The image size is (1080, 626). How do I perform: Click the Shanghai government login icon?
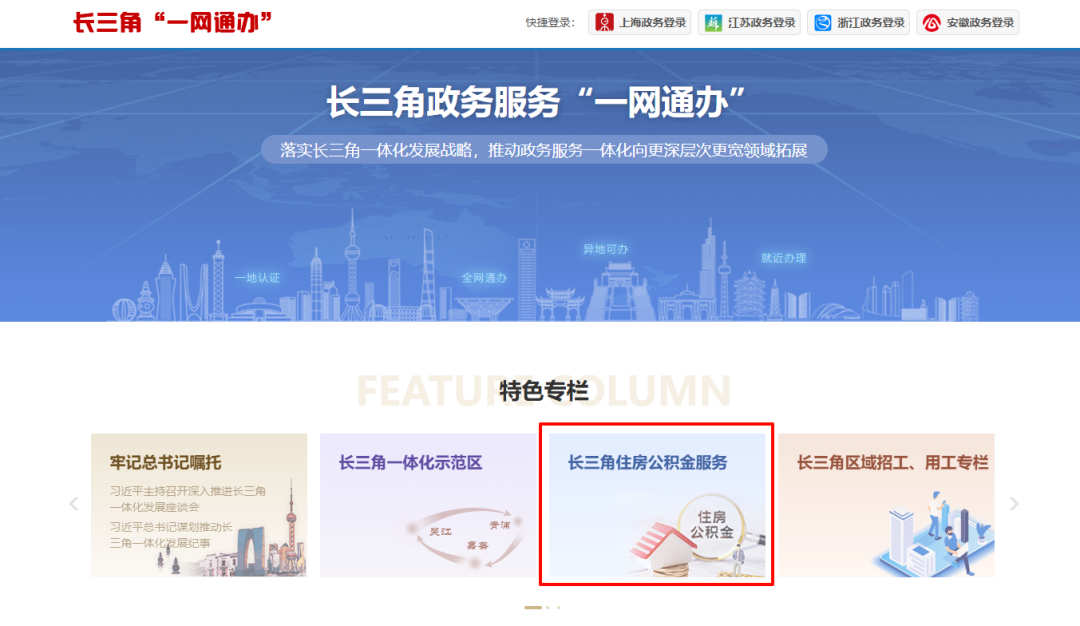(604, 23)
